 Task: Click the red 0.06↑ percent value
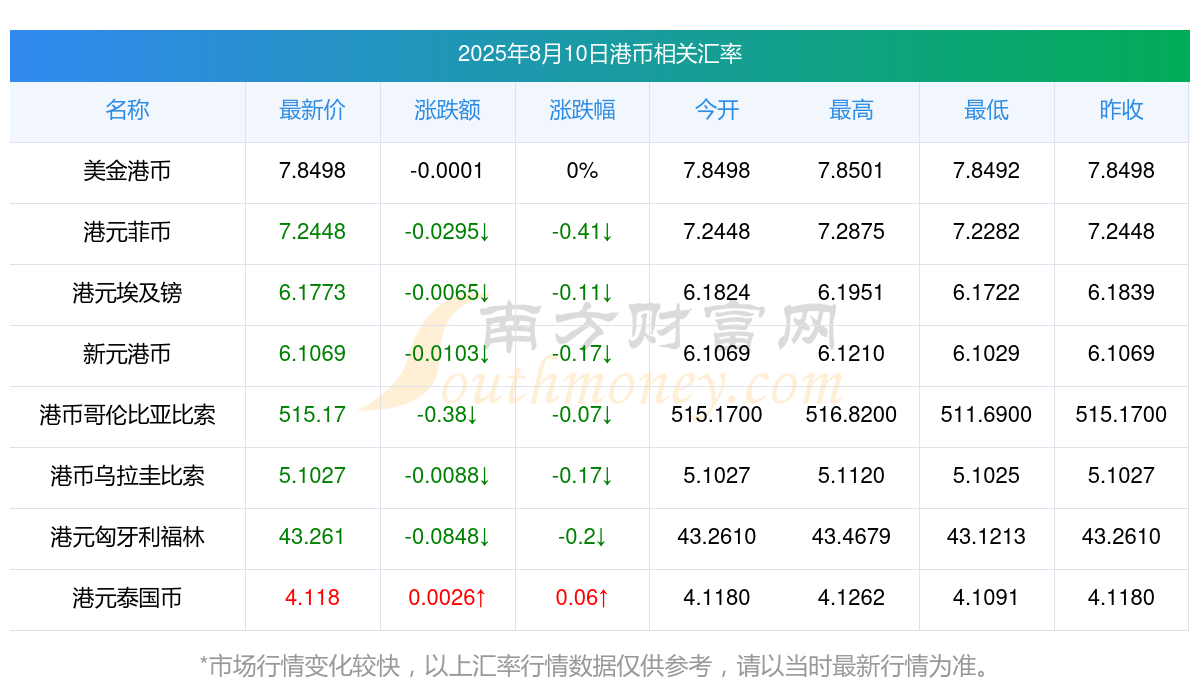pyautogui.click(x=582, y=598)
